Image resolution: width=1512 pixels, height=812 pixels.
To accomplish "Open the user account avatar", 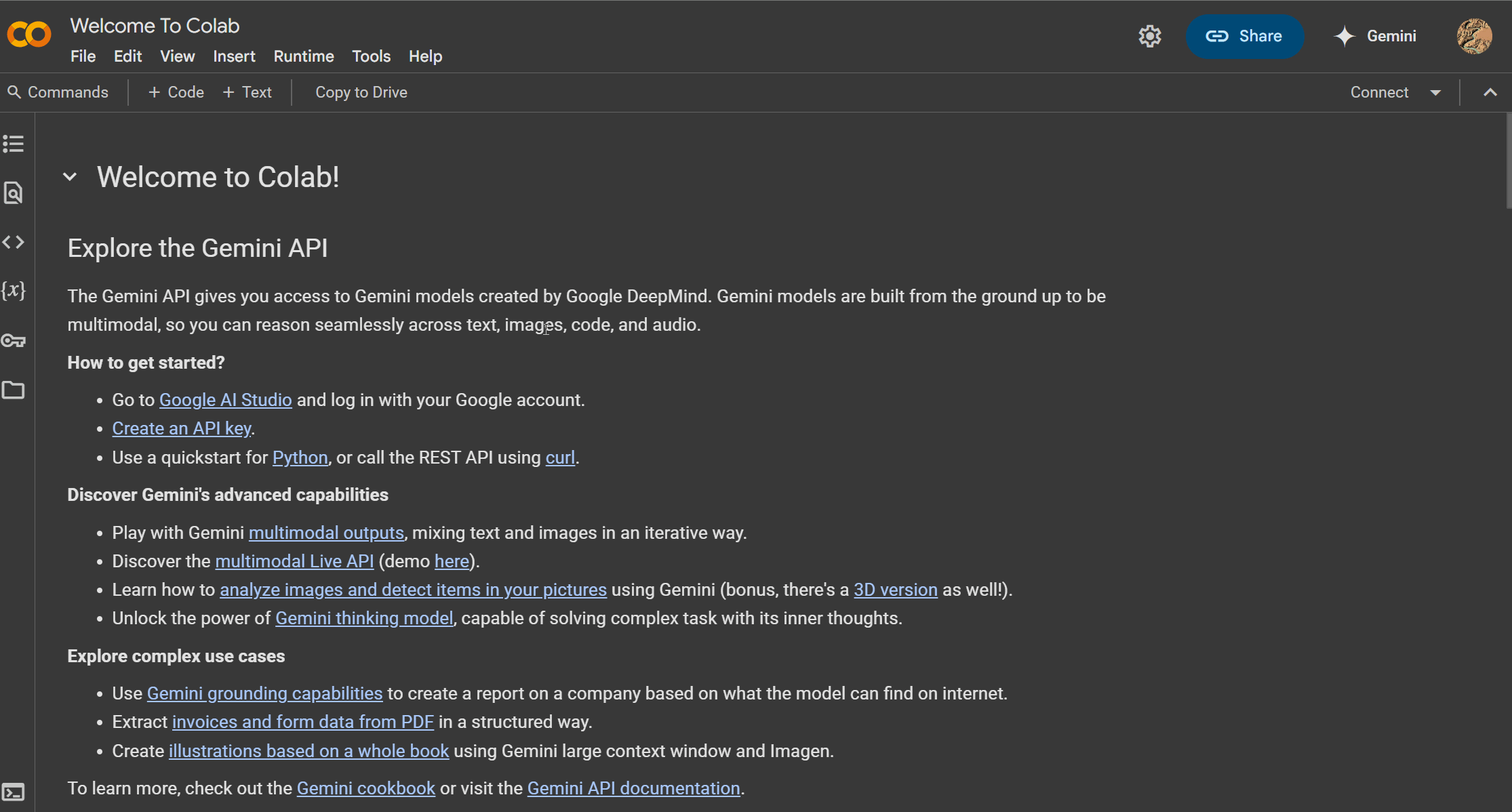I will point(1475,36).
